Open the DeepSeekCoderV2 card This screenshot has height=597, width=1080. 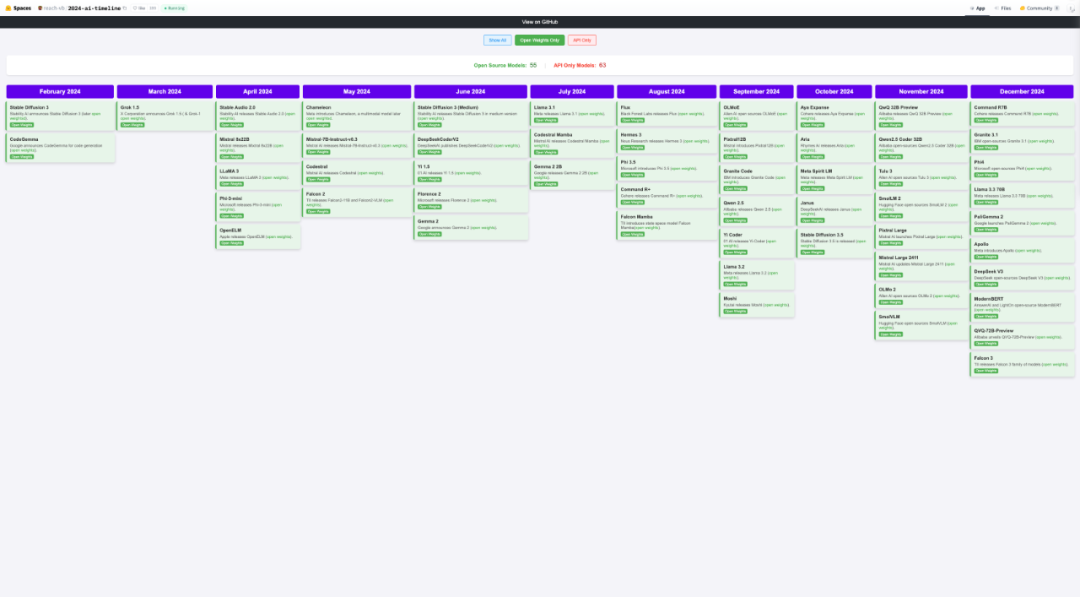point(470,146)
